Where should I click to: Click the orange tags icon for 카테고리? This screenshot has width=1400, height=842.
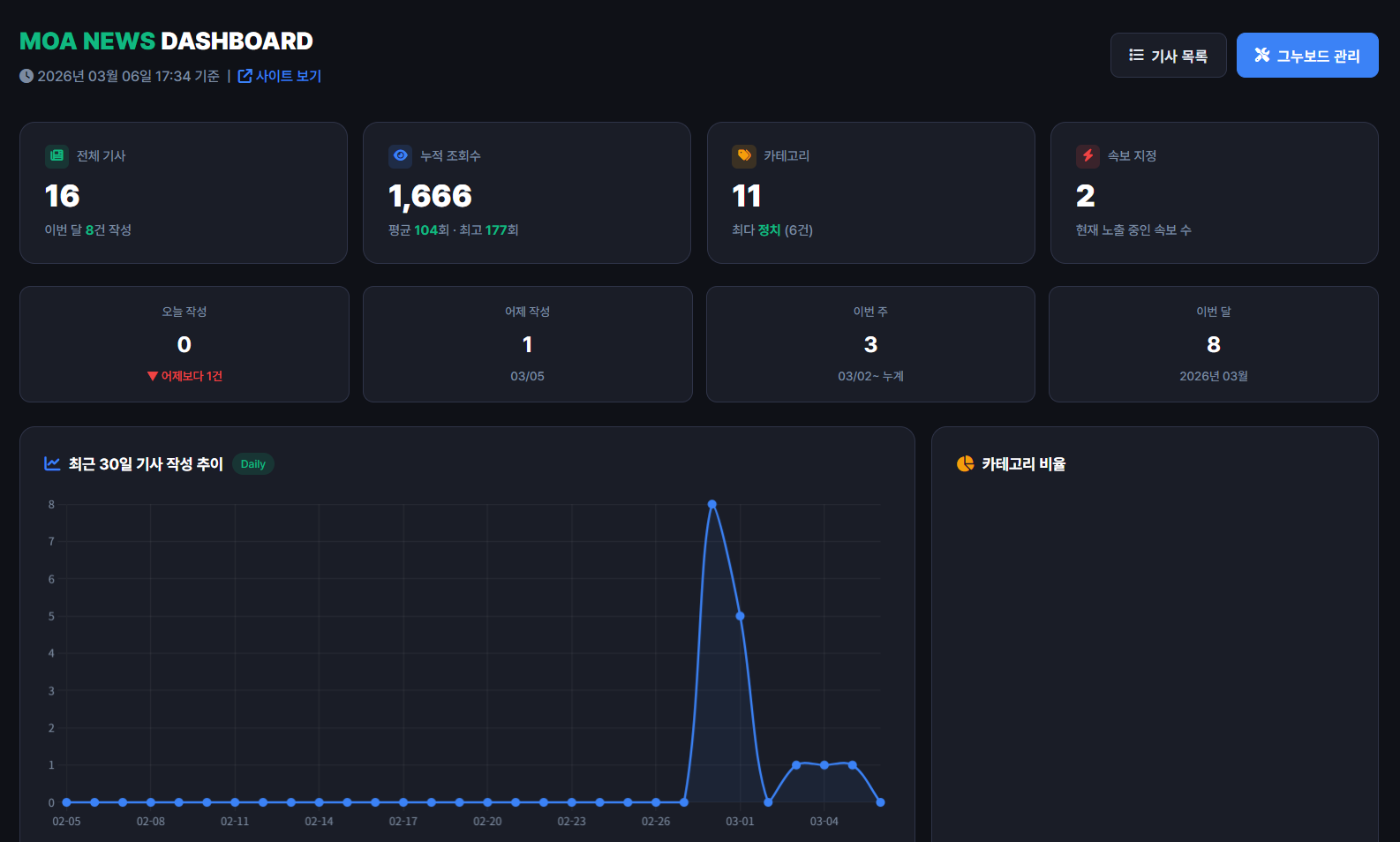(x=744, y=156)
